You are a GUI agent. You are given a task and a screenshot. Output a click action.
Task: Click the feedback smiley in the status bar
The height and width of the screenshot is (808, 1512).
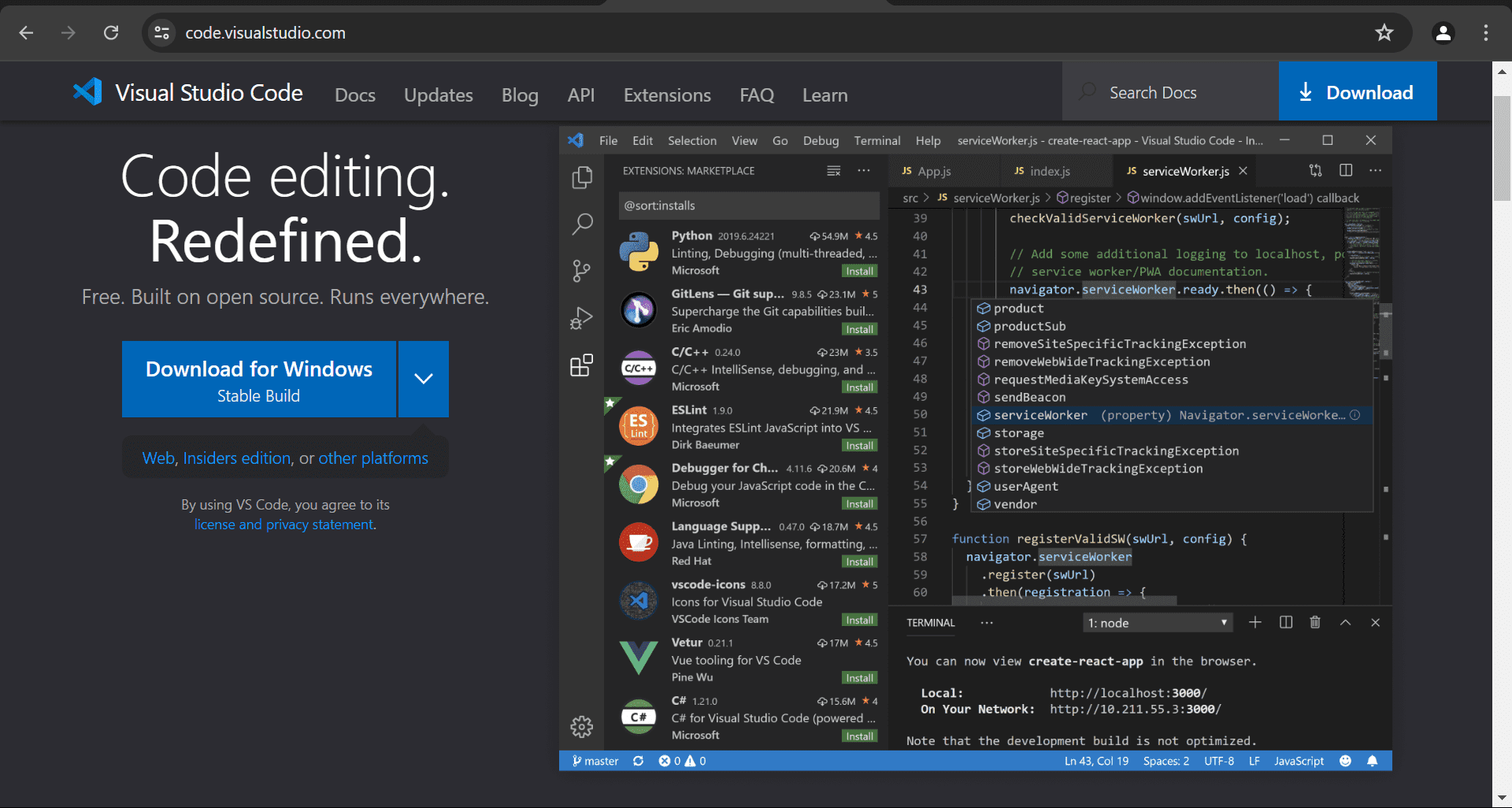tap(1345, 761)
